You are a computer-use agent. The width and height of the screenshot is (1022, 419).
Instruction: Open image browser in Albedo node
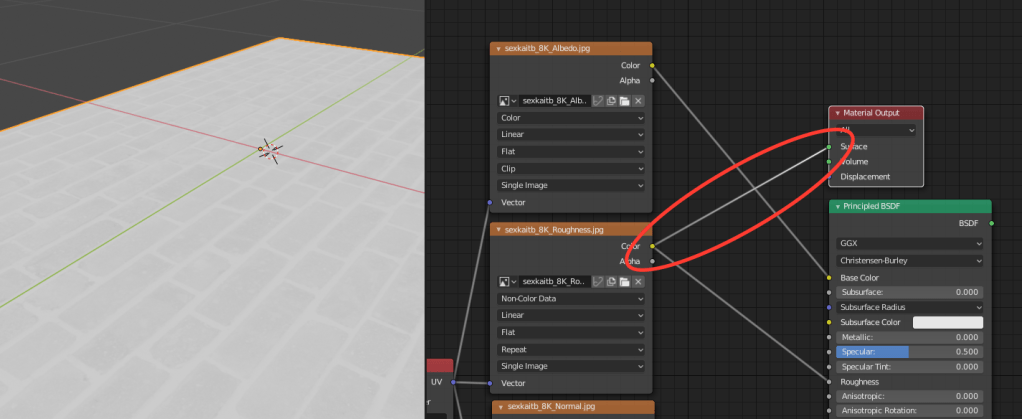[x=505, y=101]
